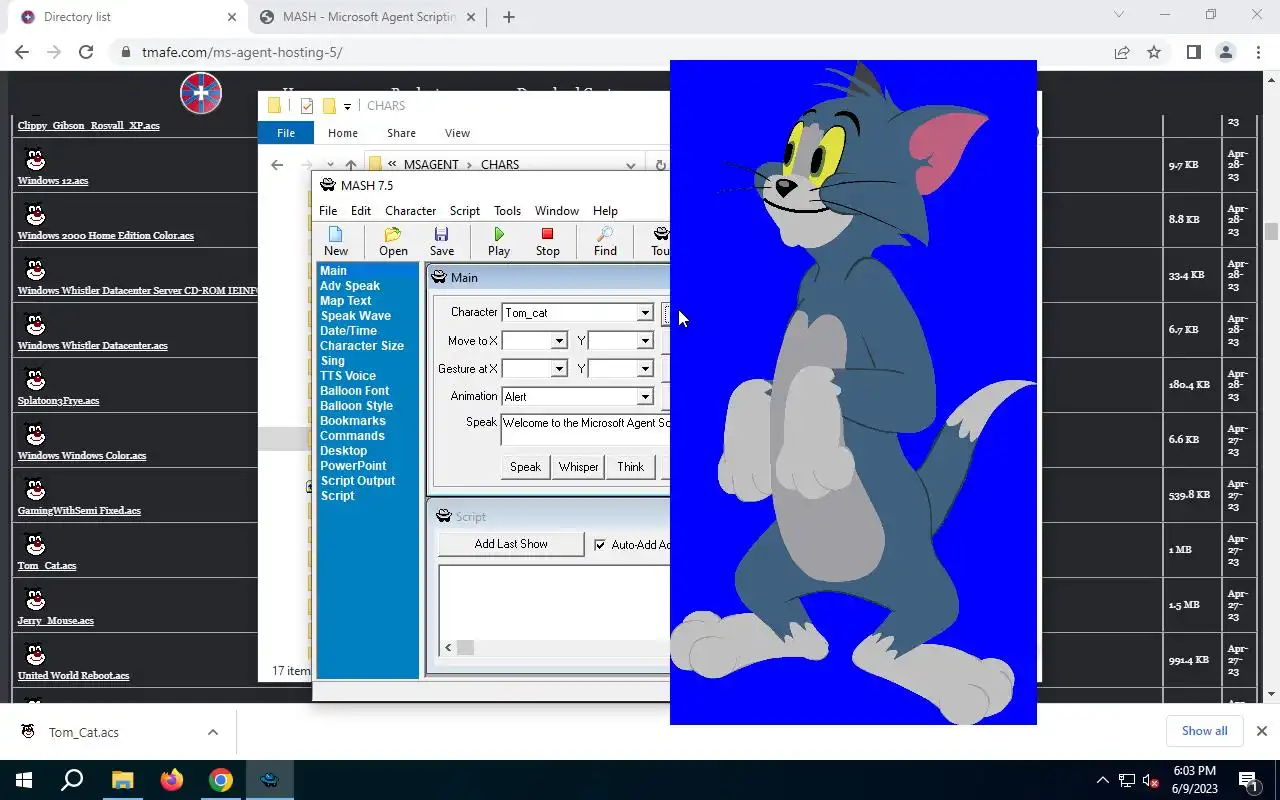The height and width of the screenshot is (800, 1280).
Task: Open the browser side panel
Action: point(1193,52)
